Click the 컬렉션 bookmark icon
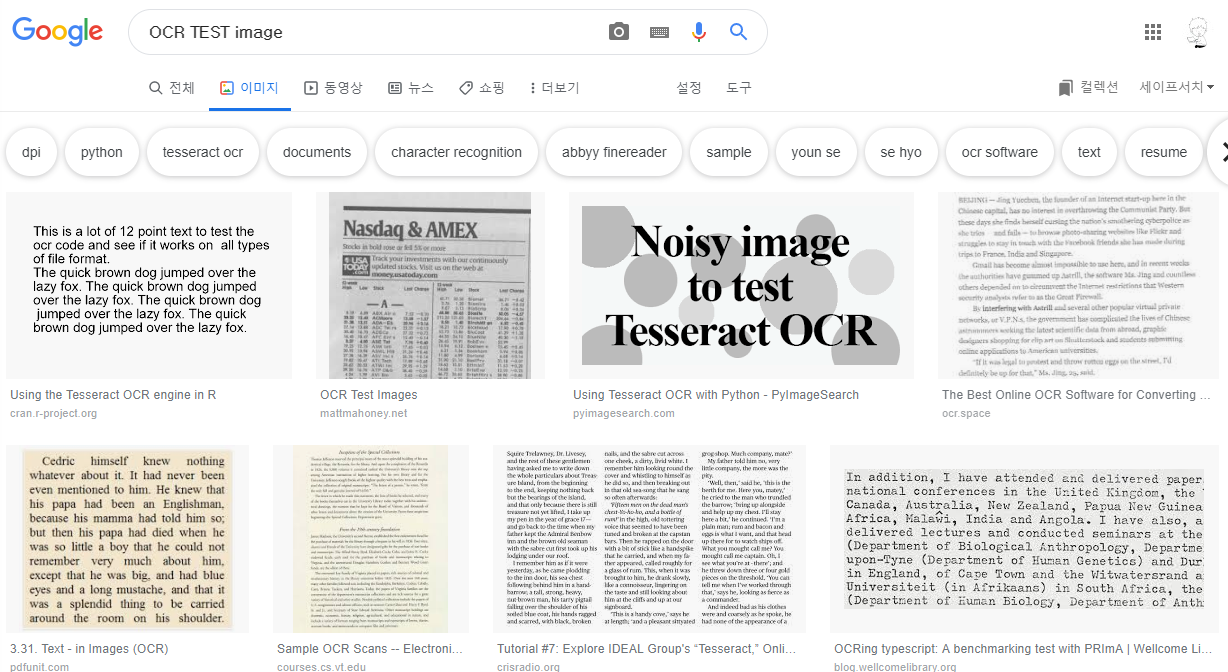The height and width of the screenshot is (672, 1228). pyautogui.click(x=1066, y=88)
